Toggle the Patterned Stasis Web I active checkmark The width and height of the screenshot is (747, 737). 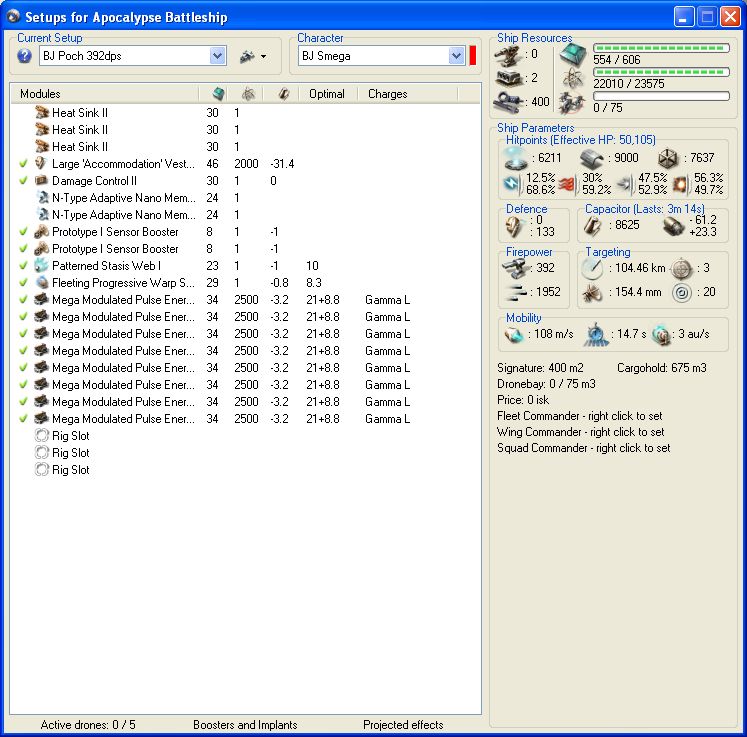point(23,266)
